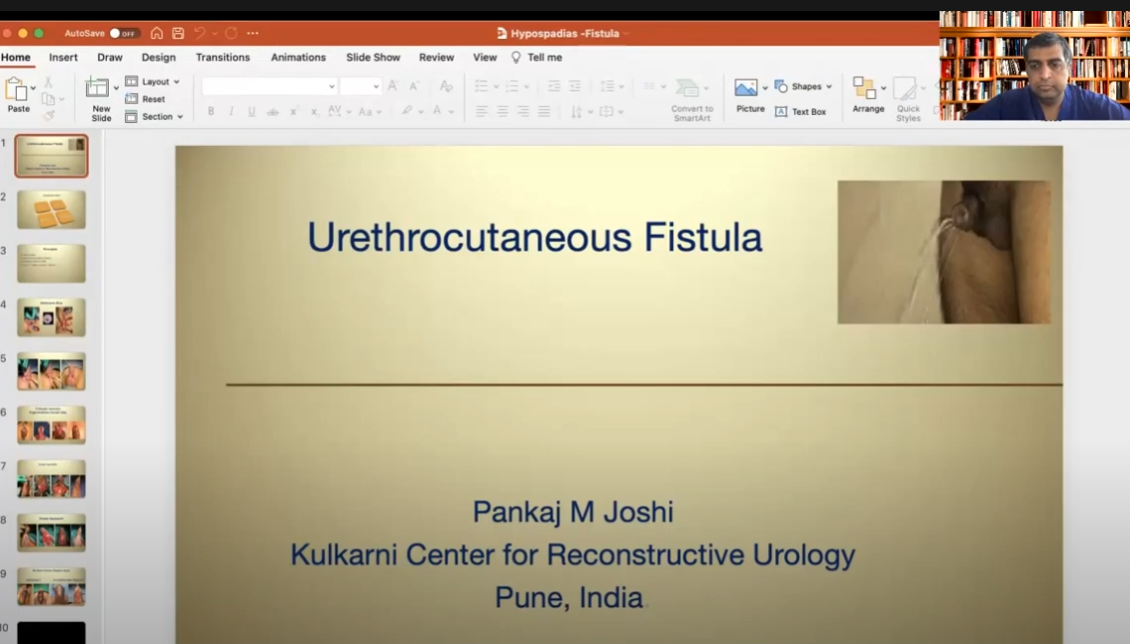Viewport: 1130px width, 644px height.
Task: Center the text
Action: pos(502,112)
